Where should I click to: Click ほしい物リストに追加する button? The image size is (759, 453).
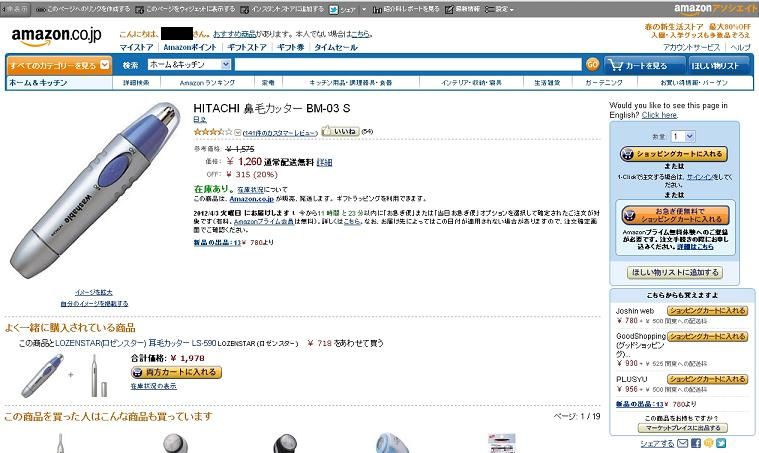pyautogui.click(x=675, y=272)
